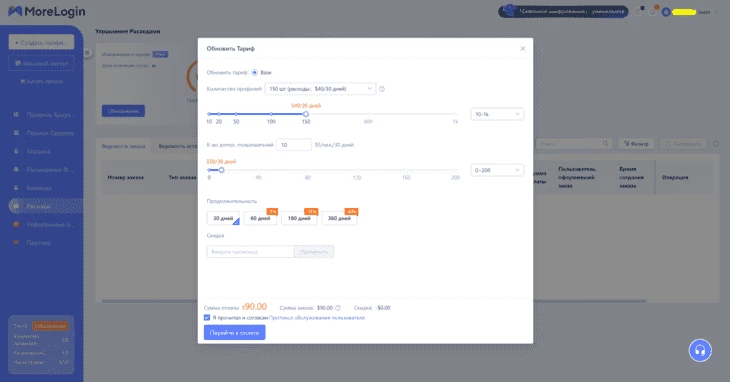730x382 pixels.
Task: Click the notification bell icon in header
Action: pyautogui.click(x=653, y=11)
